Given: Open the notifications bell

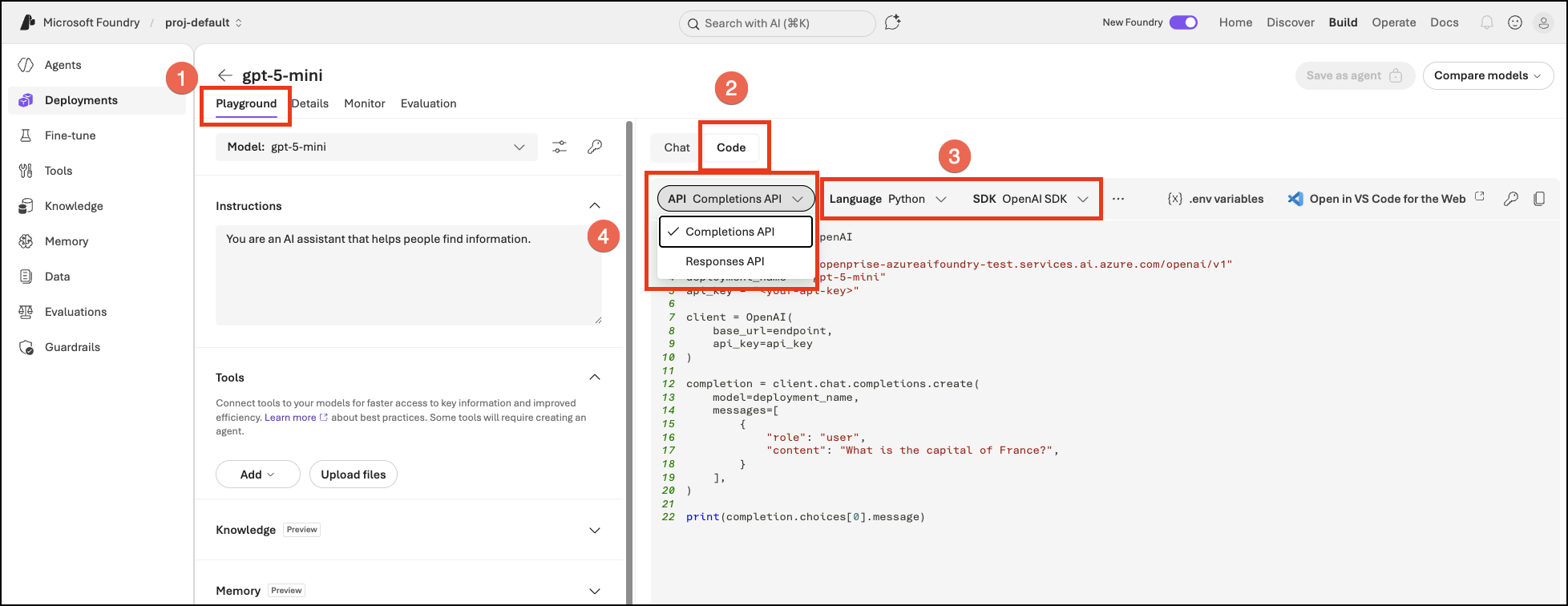Looking at the screenshot, I should pyautogui.click(x=1487, y=22).
